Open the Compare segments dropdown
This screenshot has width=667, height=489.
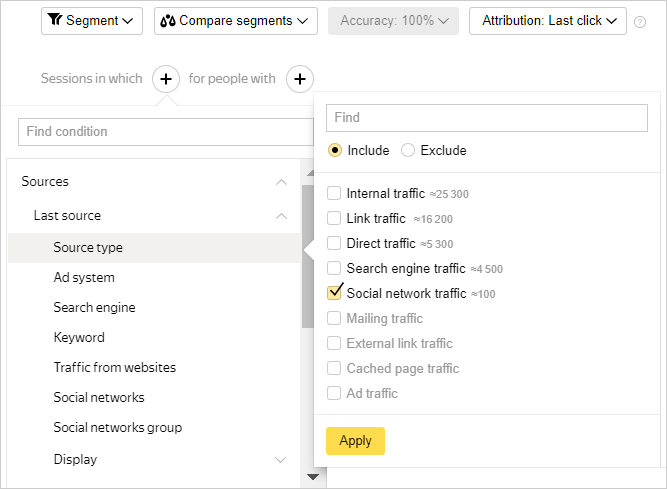pos(236,21)
